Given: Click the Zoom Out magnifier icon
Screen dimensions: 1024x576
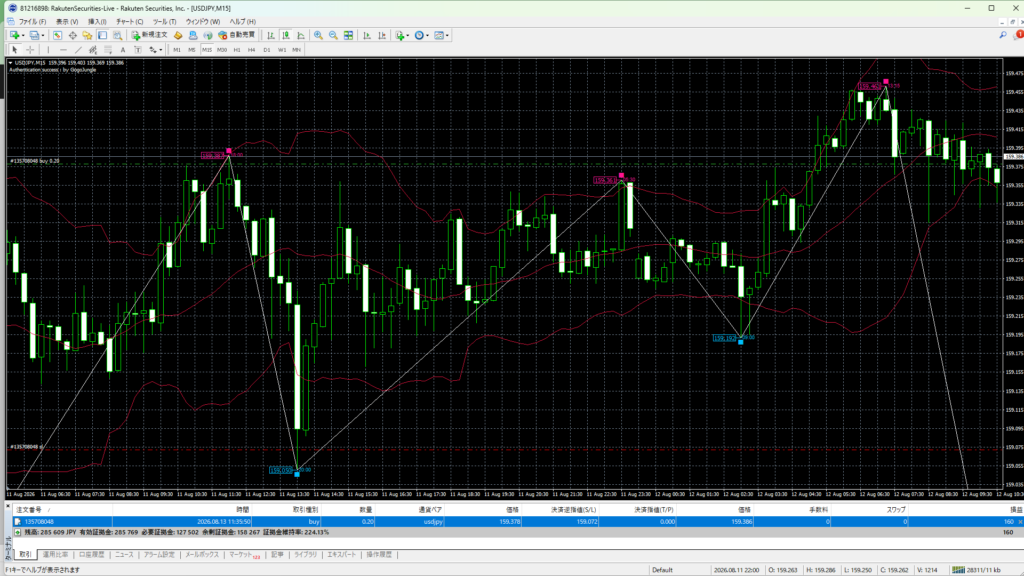Looking at the screenshot, I should [x=333, y=35].
